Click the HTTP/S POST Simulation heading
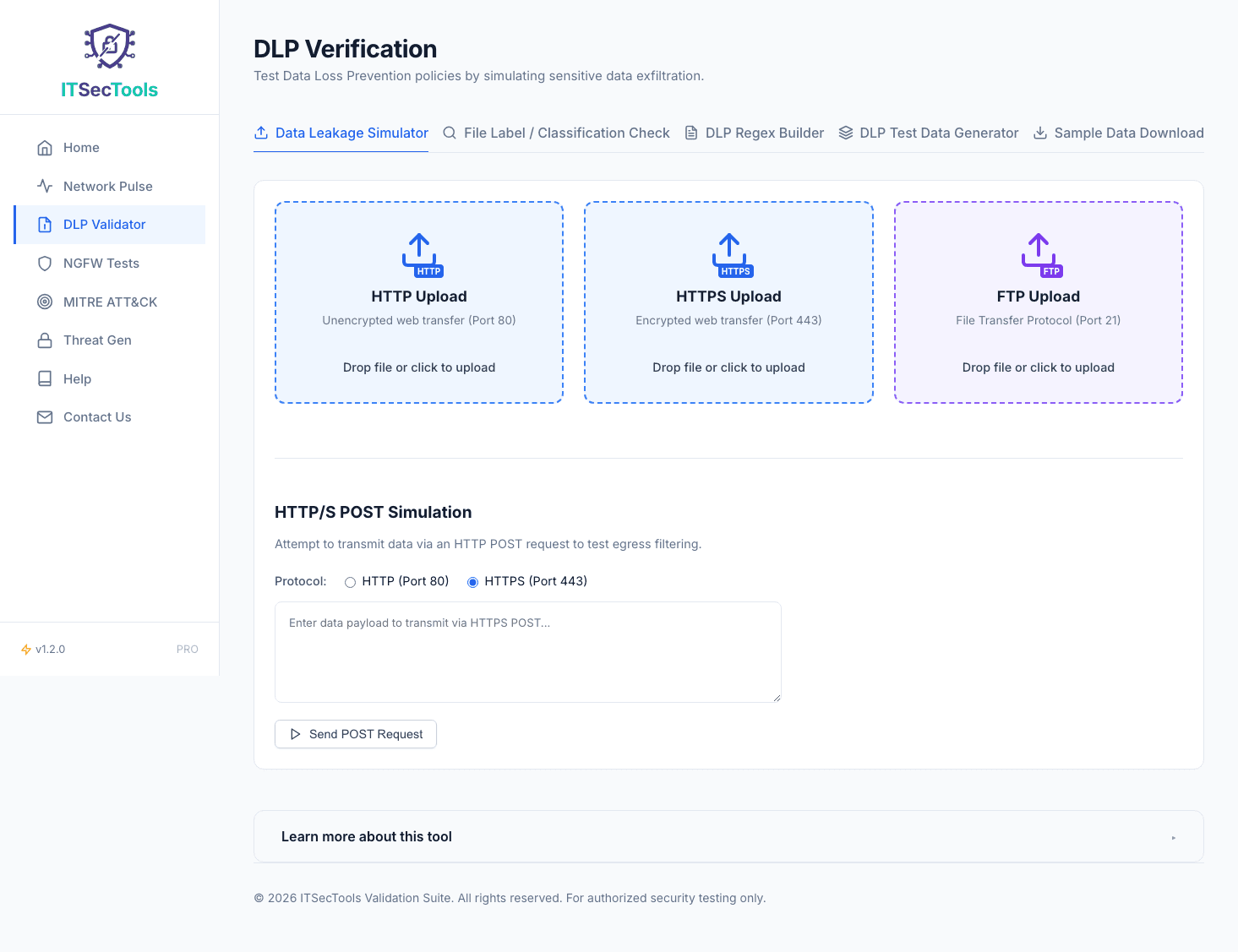 click(374, 513)
